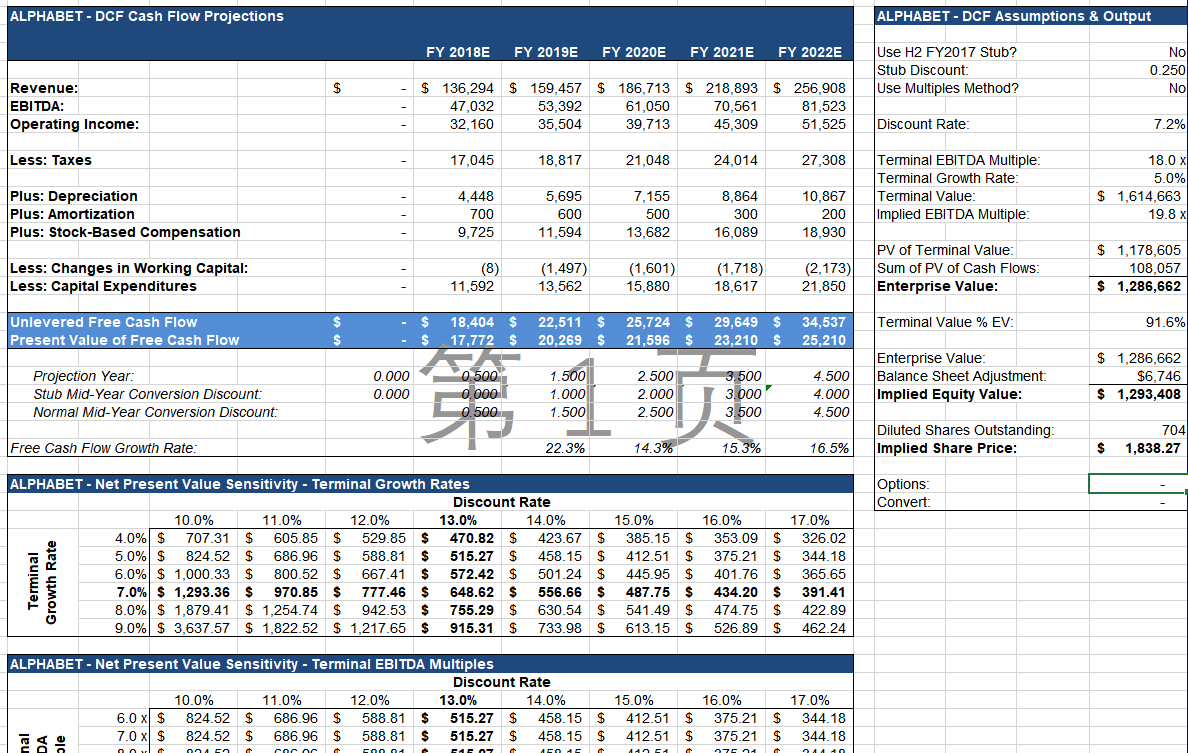Screen dimensions: 1188x753
Task: Select the 'Less: Capital Expenditures' label
Action: point(103,286)
